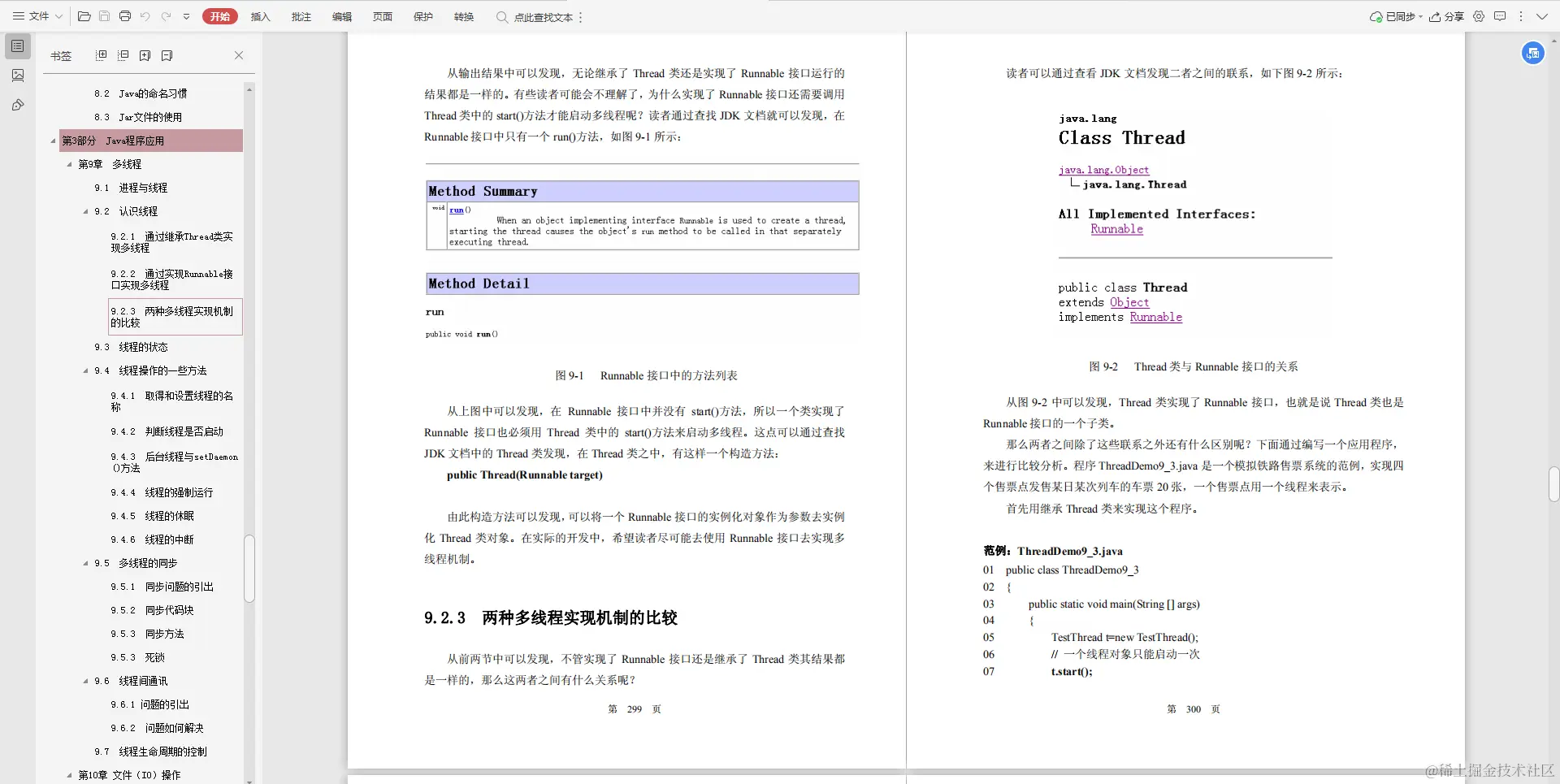Open the 文件 menu dropdown
Viewport: 1560px width, 784px height.
(41, 16)
